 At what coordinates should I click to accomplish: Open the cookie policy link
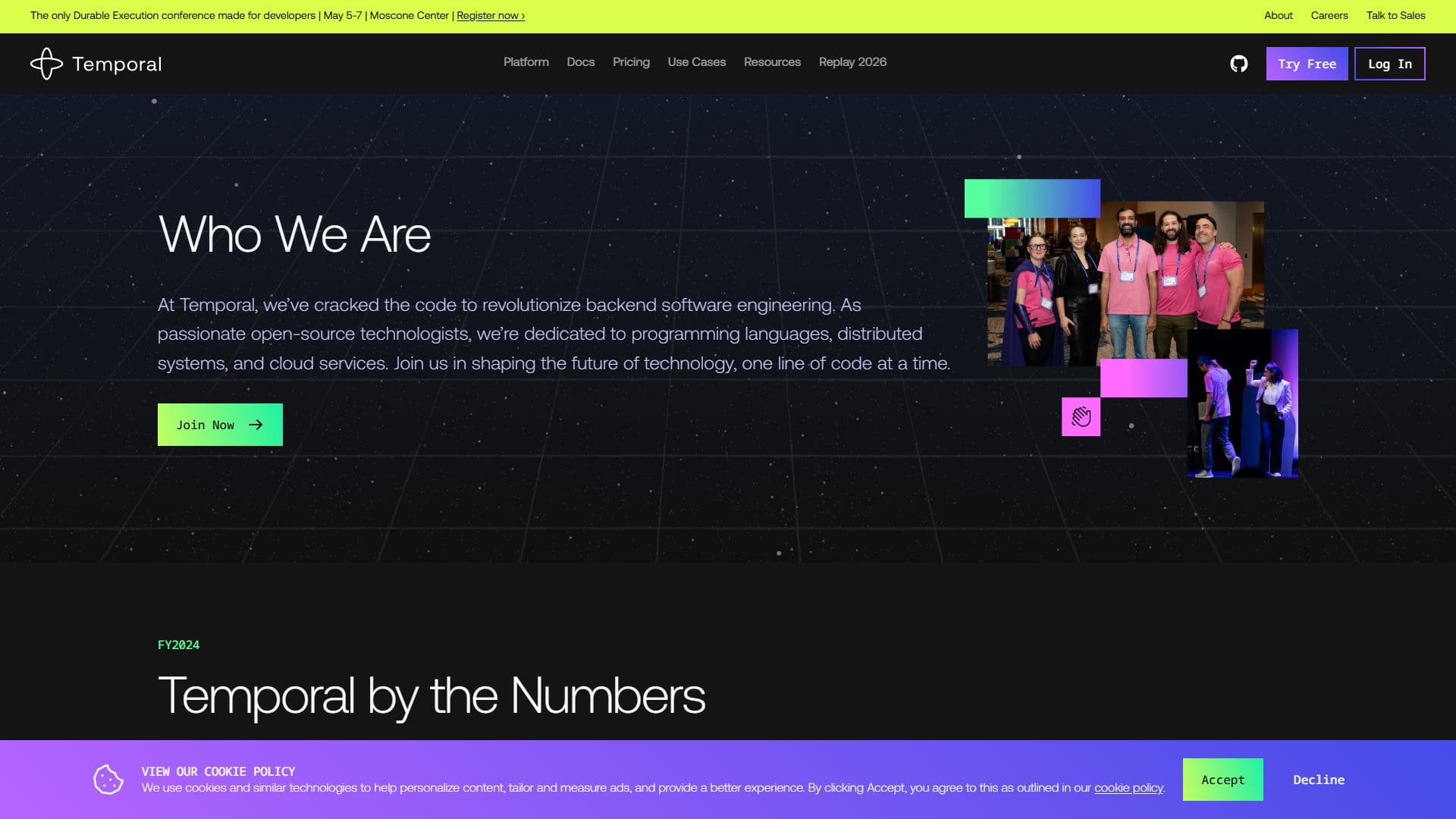click(1128, 788)
